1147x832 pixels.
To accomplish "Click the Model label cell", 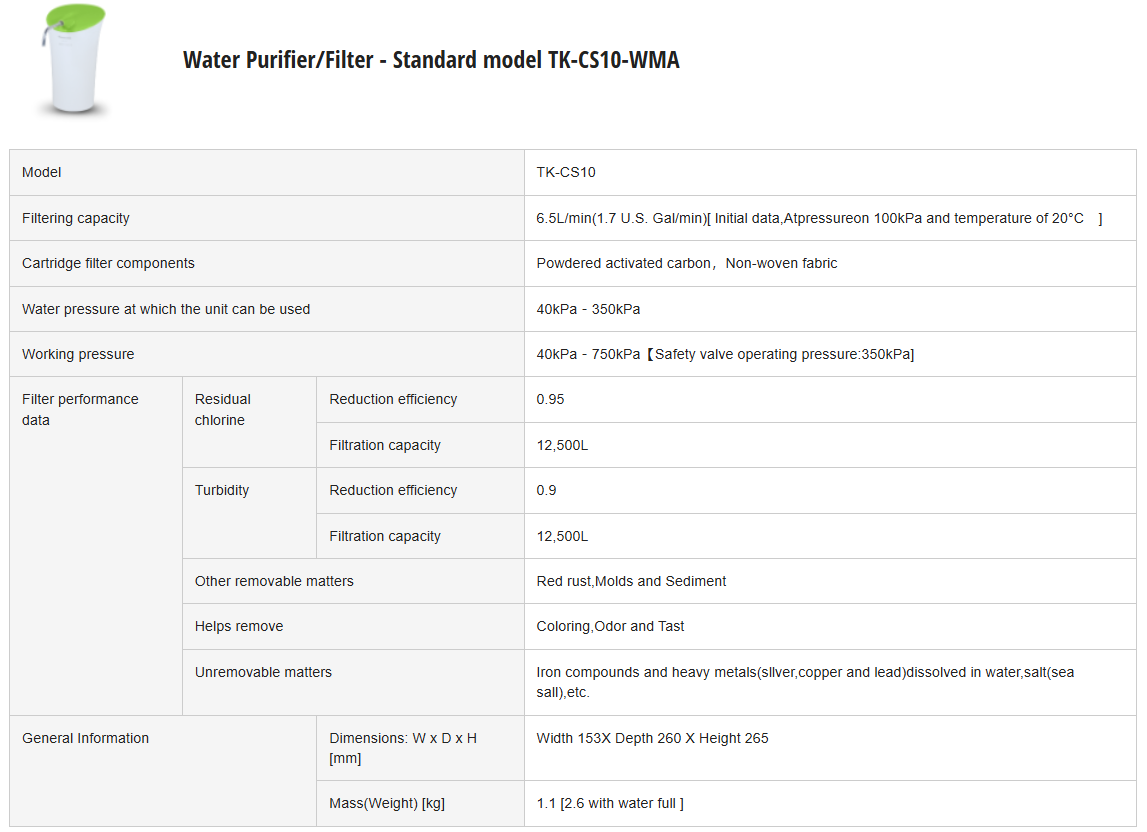I will (42, 172).
